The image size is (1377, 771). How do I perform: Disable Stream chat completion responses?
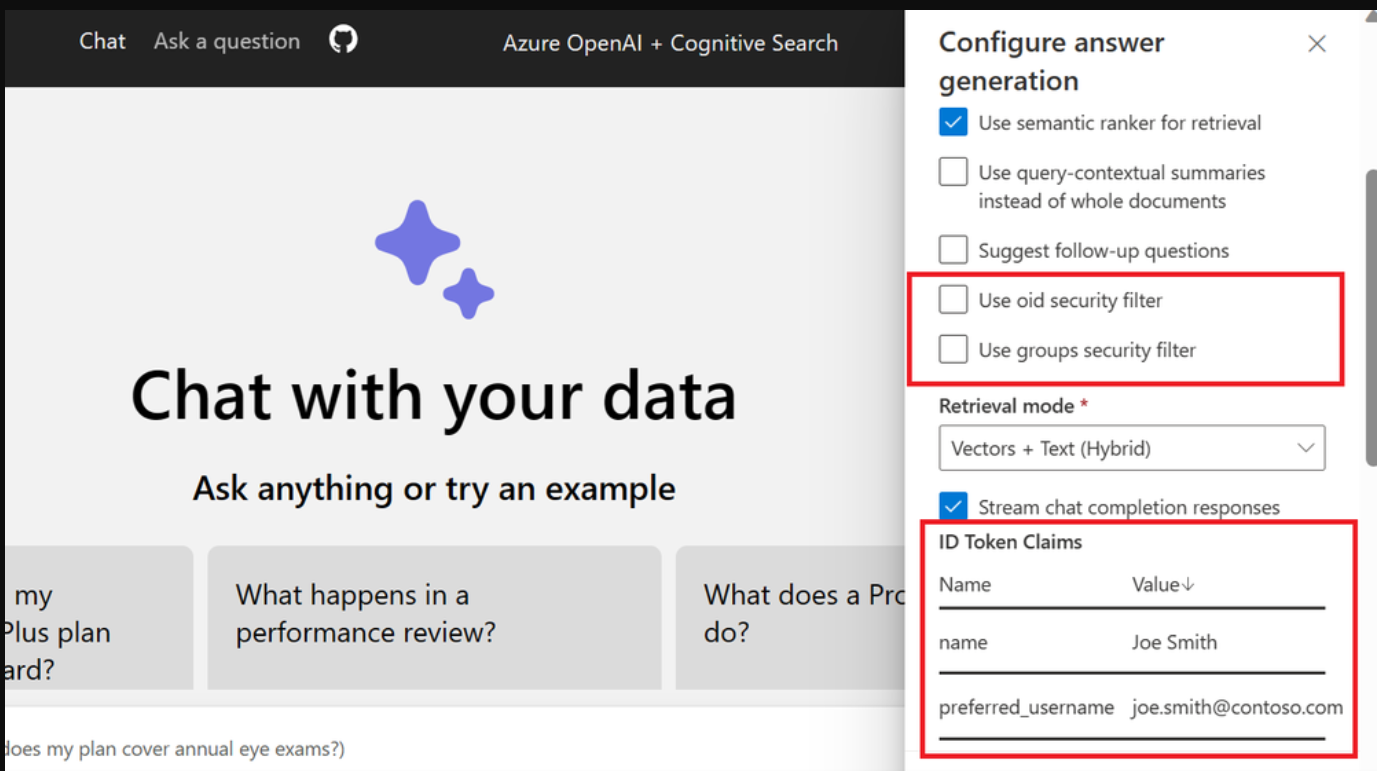tap(953, 506)
